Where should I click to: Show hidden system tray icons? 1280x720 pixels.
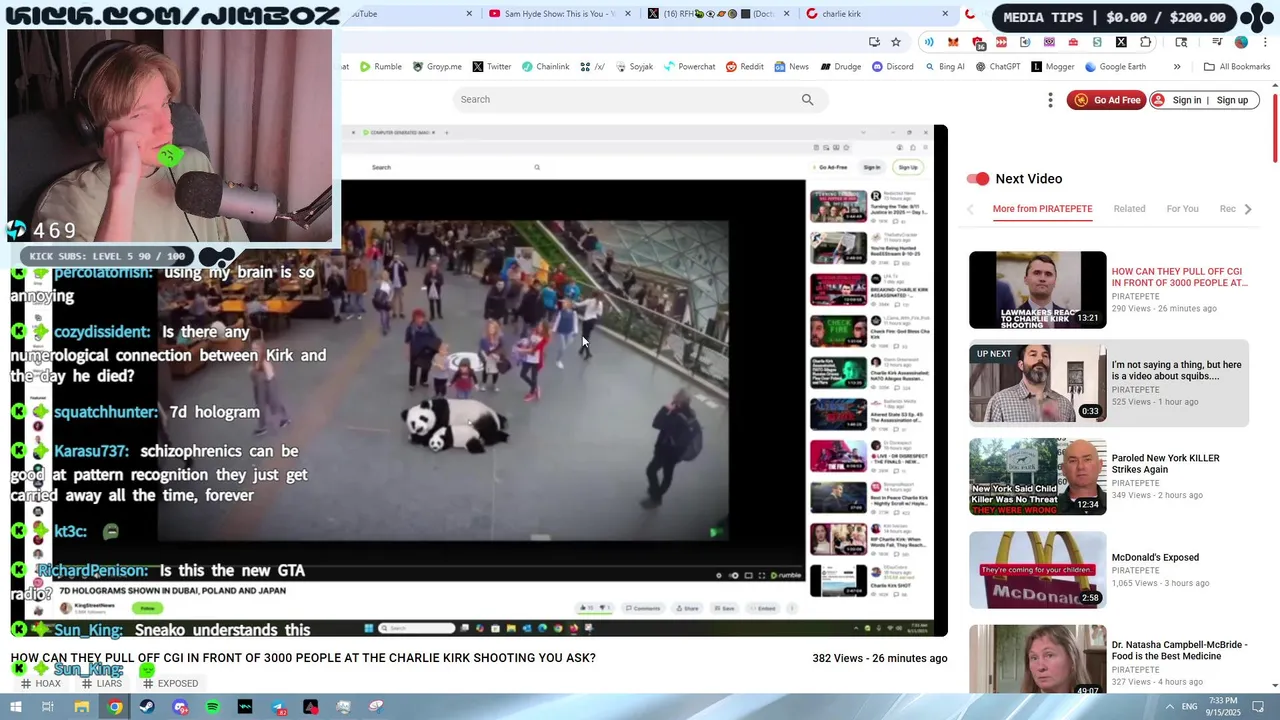(x=1170, y=707)
